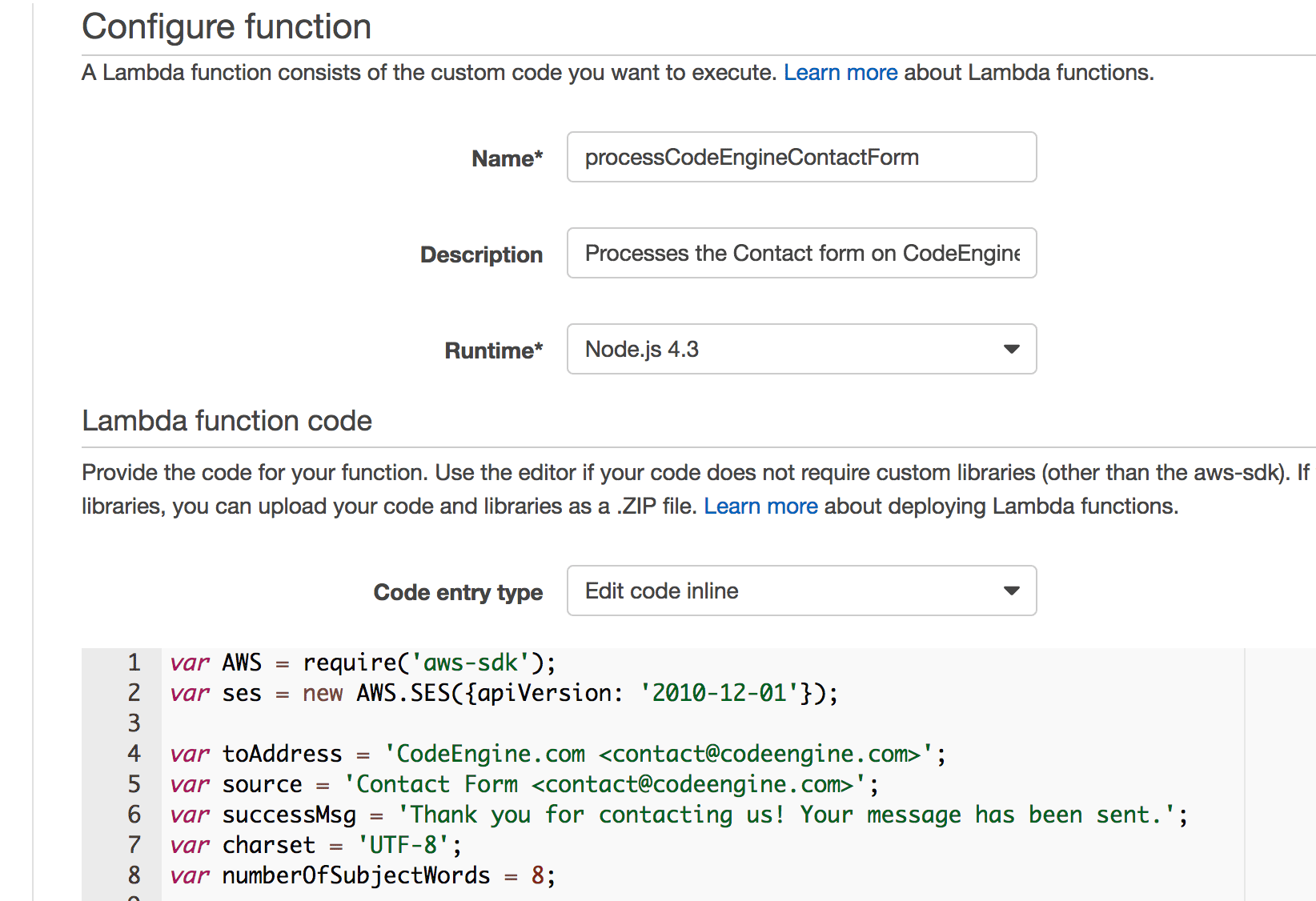Open the Code entry type dropdown
Screen dimensions: 1316x901
click(x=801, y=591)
